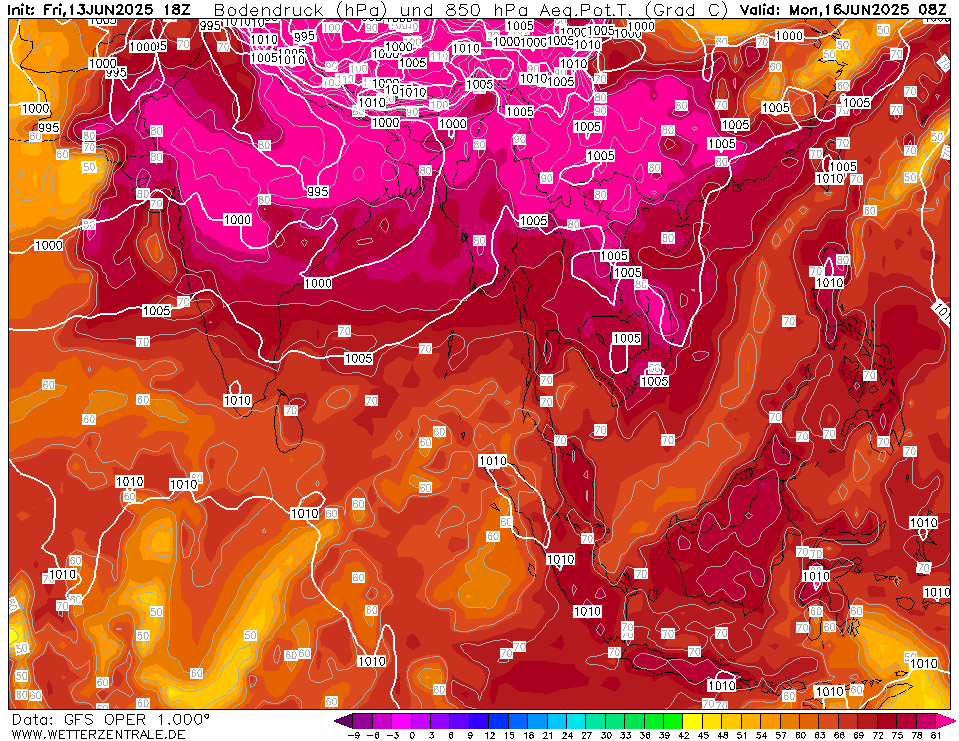This screenshot has height=741, width=959.
Task: Select the green legend swatch between 39 and 42
Action: tap(674, 721)
